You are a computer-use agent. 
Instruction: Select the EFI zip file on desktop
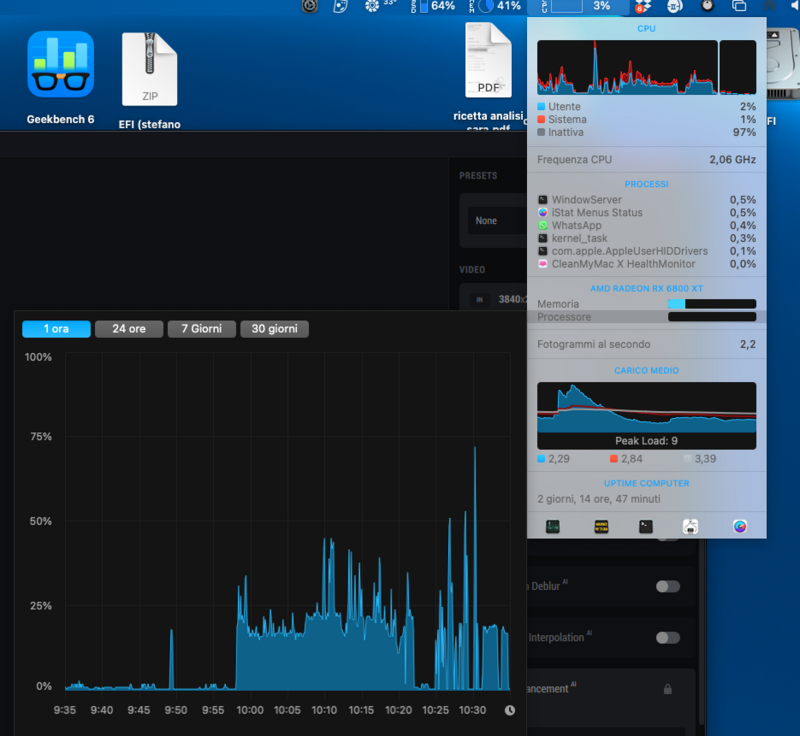149,69
